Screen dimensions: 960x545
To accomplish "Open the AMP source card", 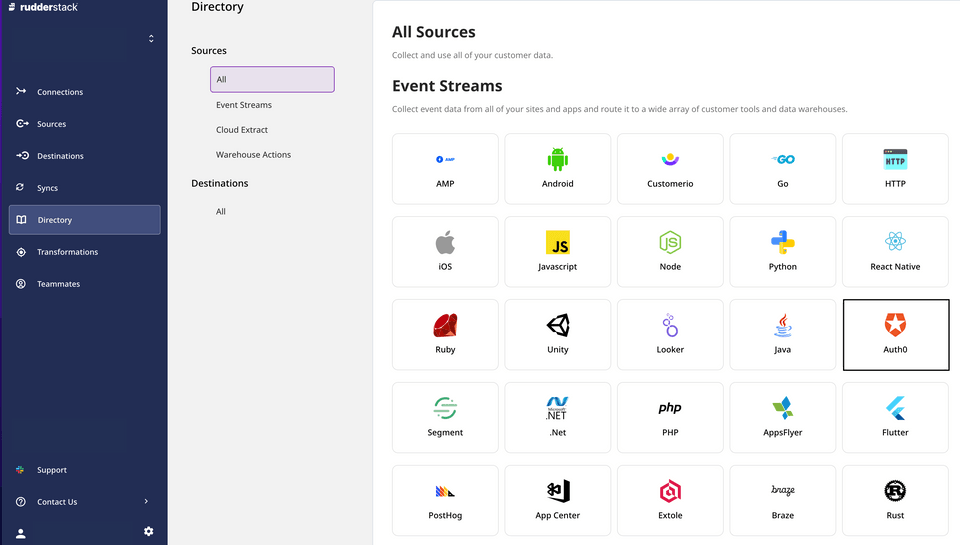I will click(x=445, y=168).
